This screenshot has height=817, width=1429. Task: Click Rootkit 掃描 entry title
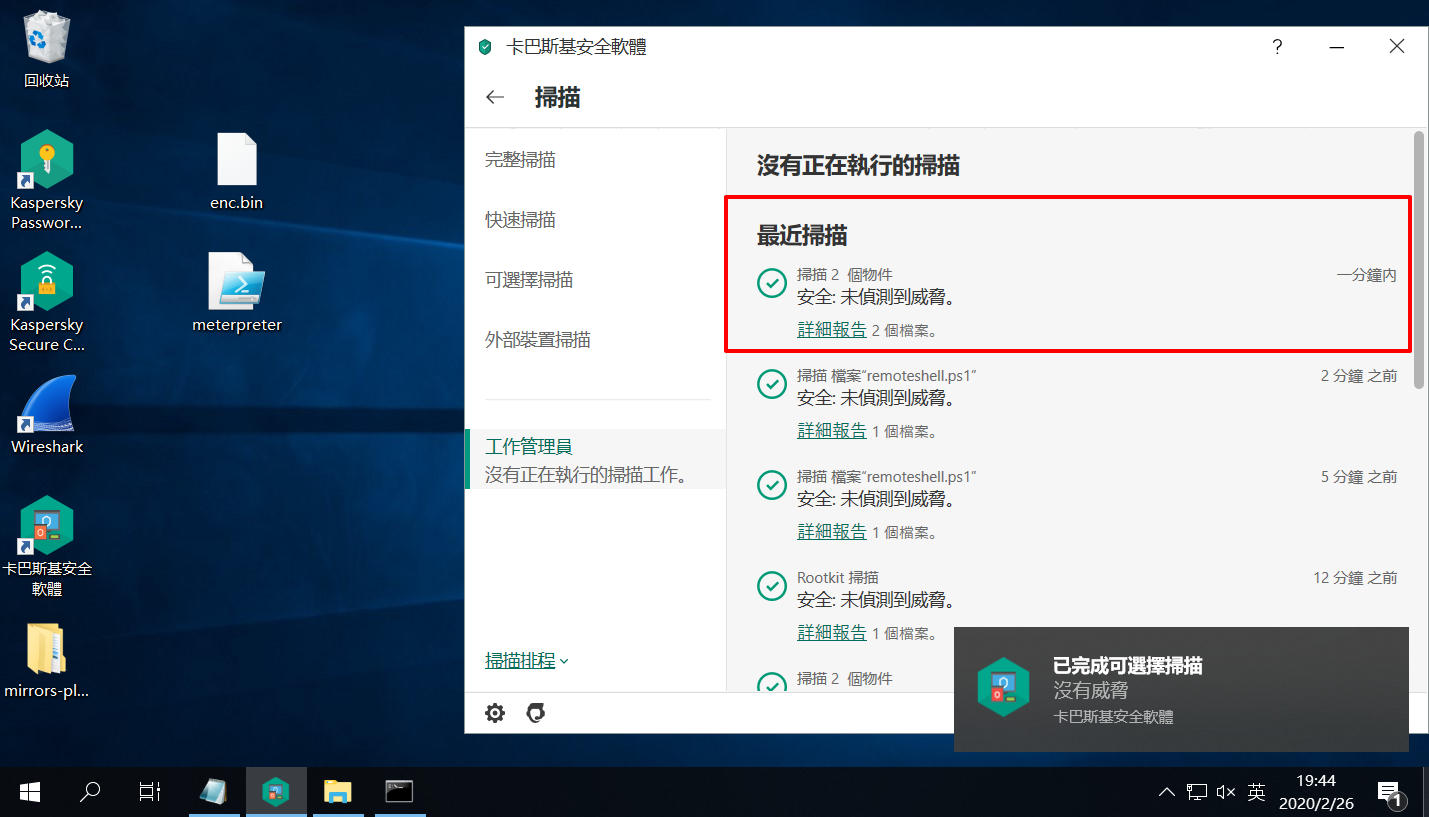[x=838, y=578]
